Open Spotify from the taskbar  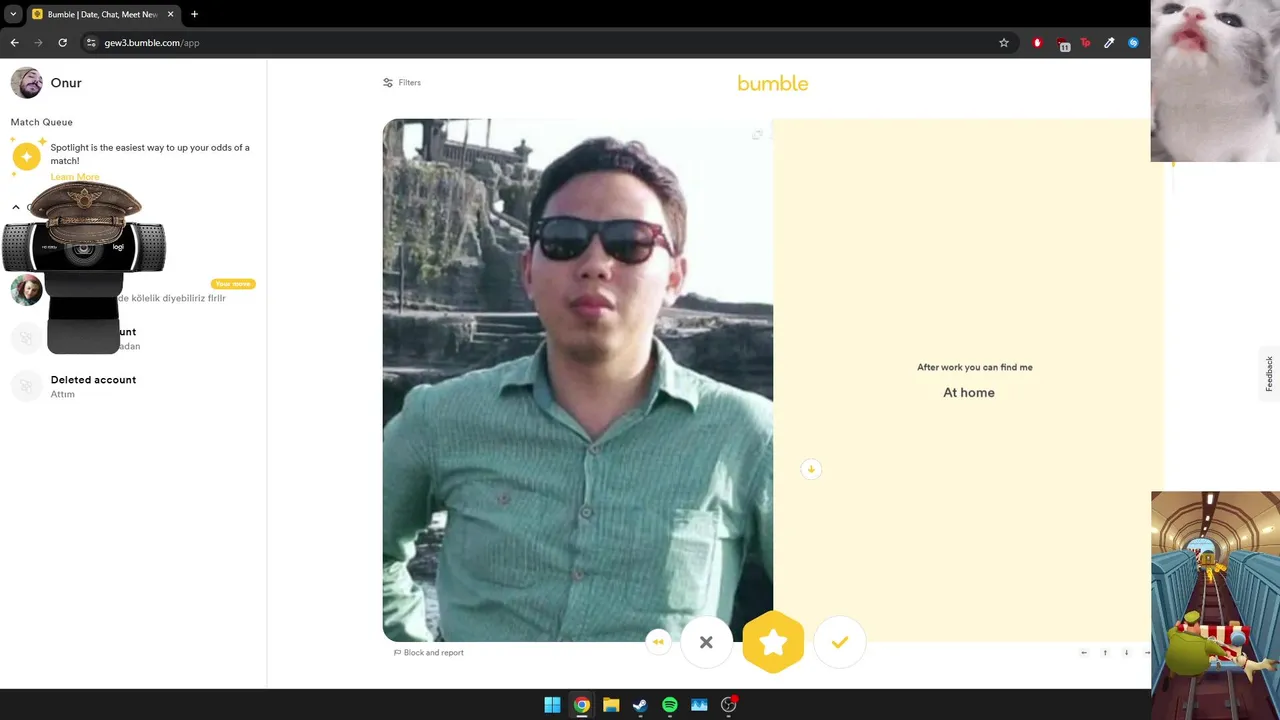click(x=670, y=705)
